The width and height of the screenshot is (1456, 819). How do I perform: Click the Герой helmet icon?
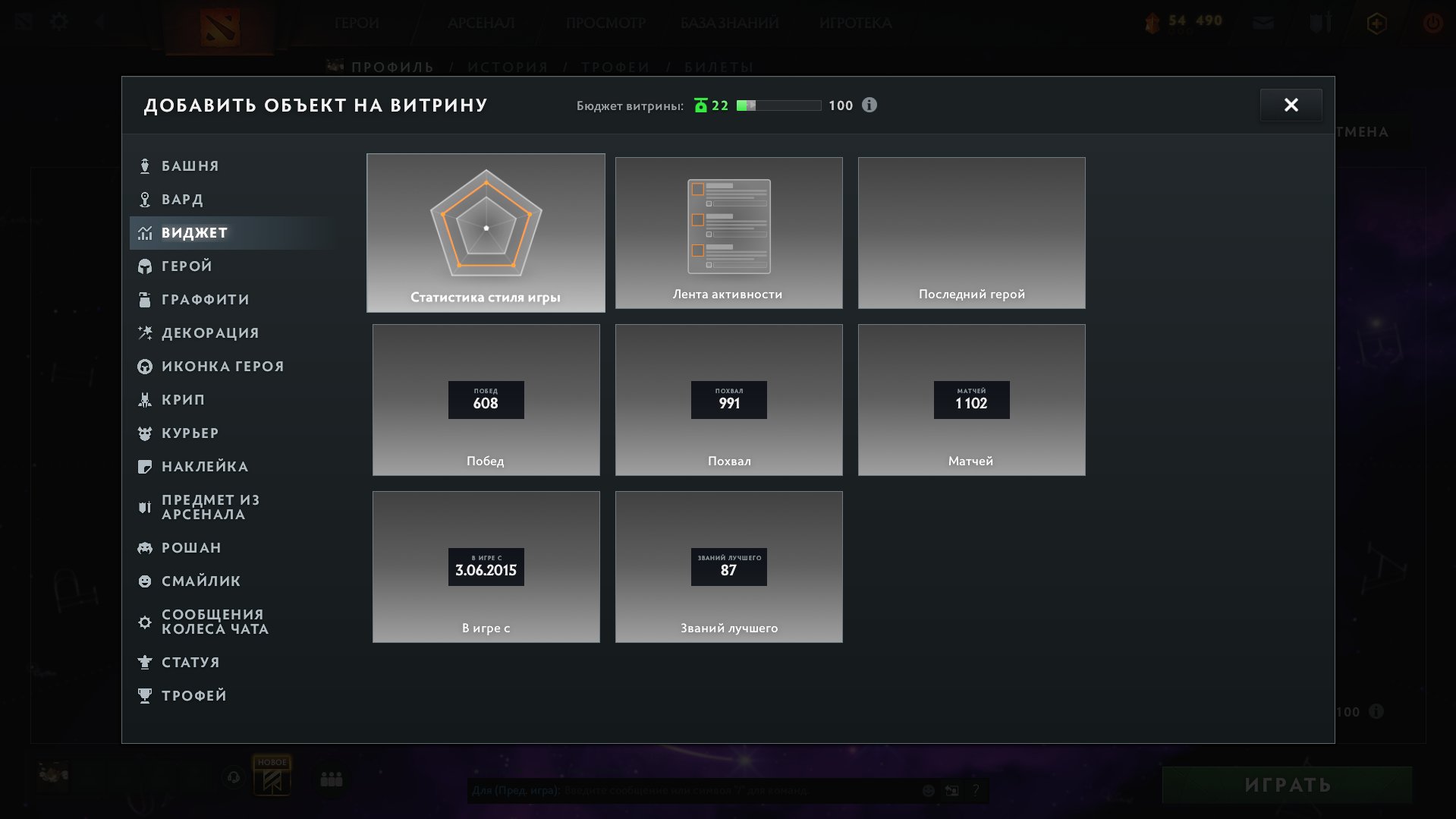tap(145, 266)
